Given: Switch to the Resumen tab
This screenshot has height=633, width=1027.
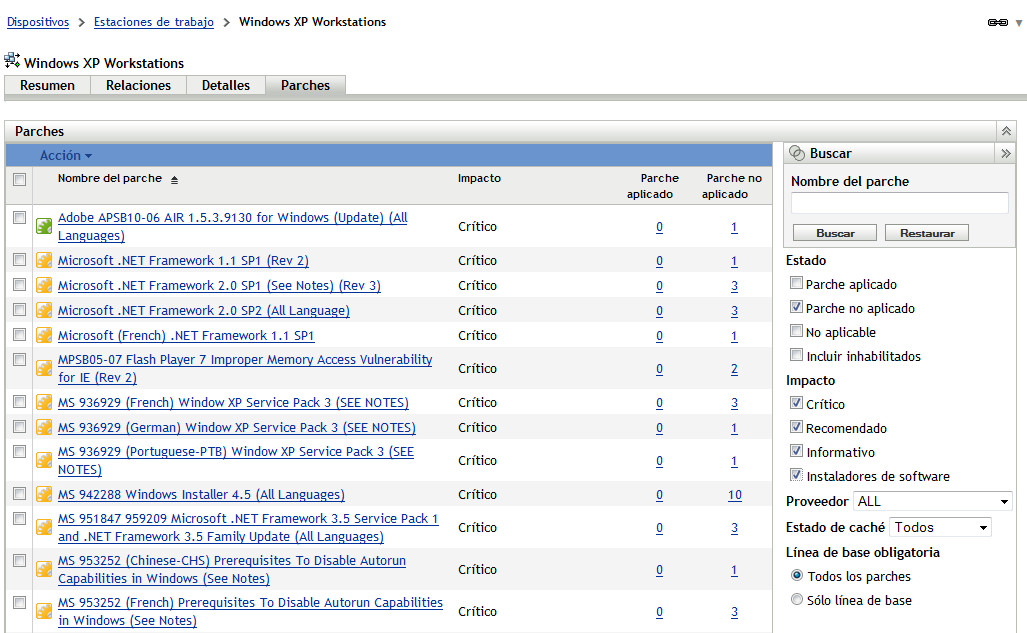Looking at the screenshot, I should tap(46, 85).
